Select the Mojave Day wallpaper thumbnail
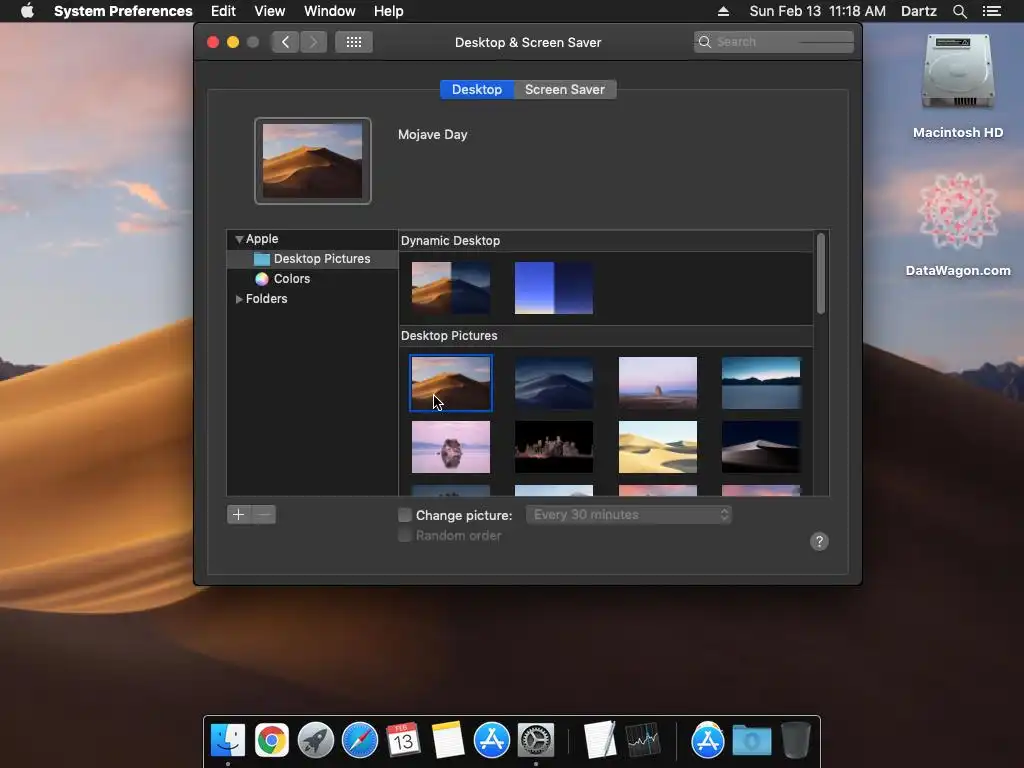Screen dimensions: 1024x768 point(451,383)
